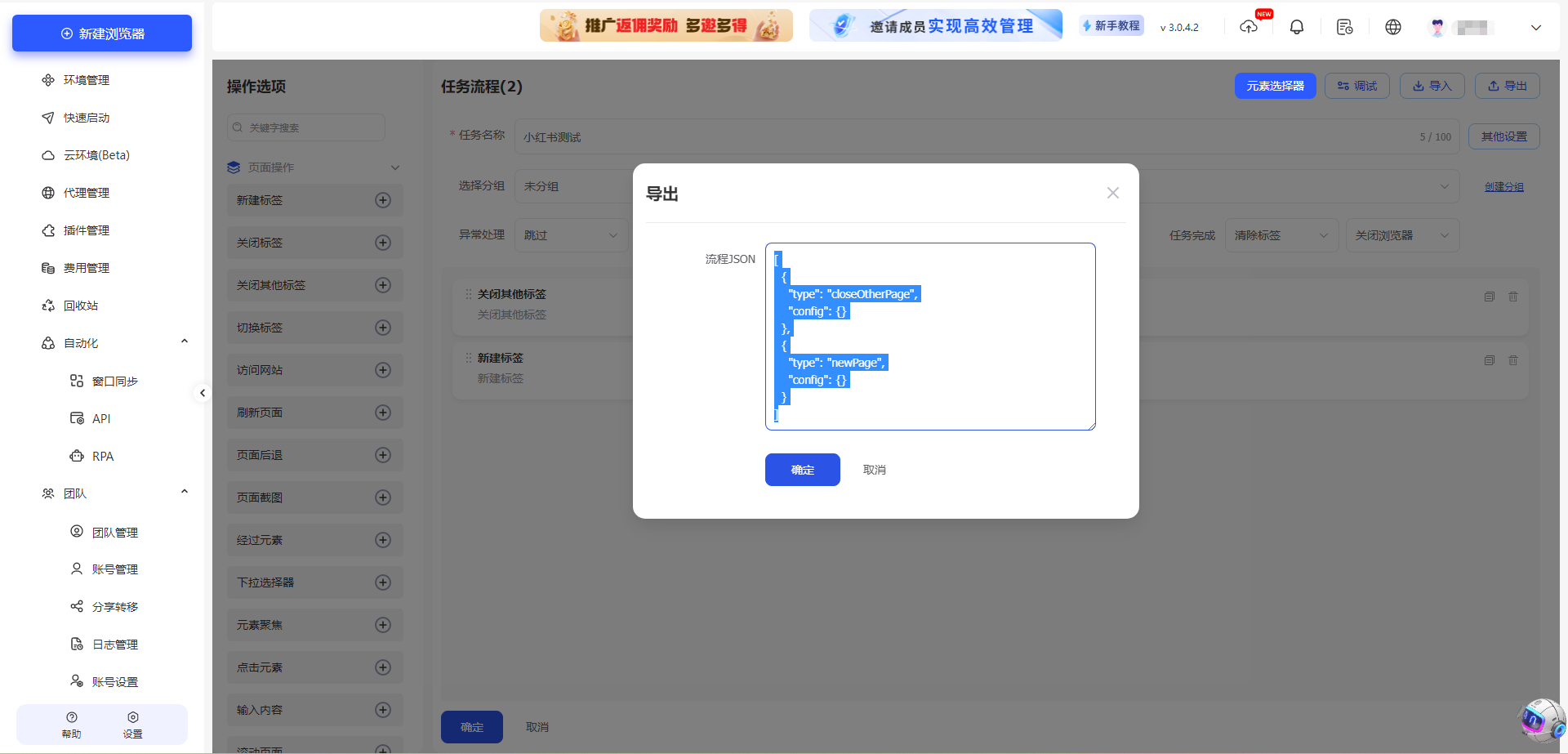Image resolution: width=1568 pixels, height=754 pixels.
Task: Click the log/record icon in the top bar
Action: tap(1345, 27)
